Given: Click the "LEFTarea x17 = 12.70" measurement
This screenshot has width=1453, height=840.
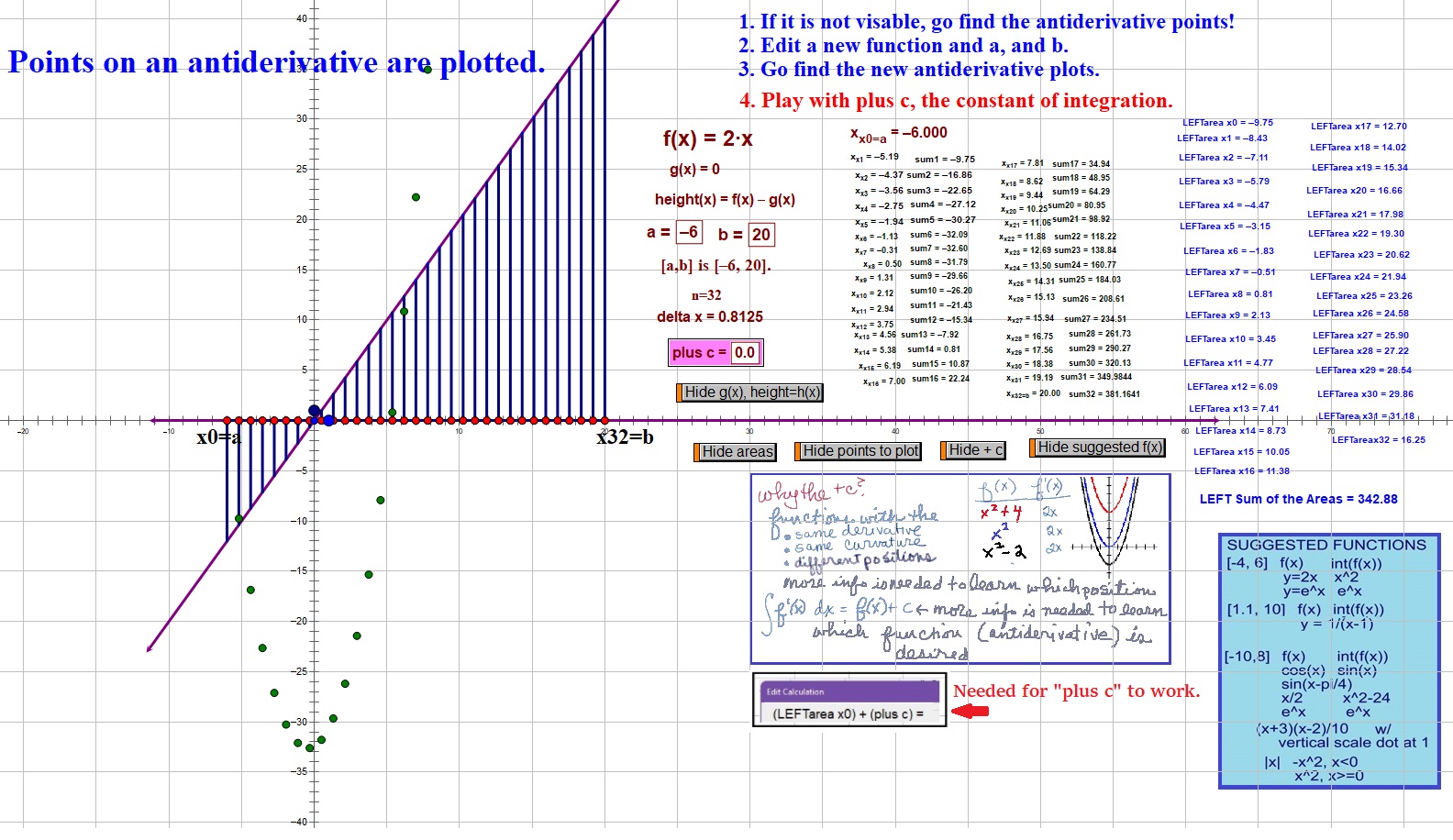Looking at the screenshot, I should tap(1359, 127).
